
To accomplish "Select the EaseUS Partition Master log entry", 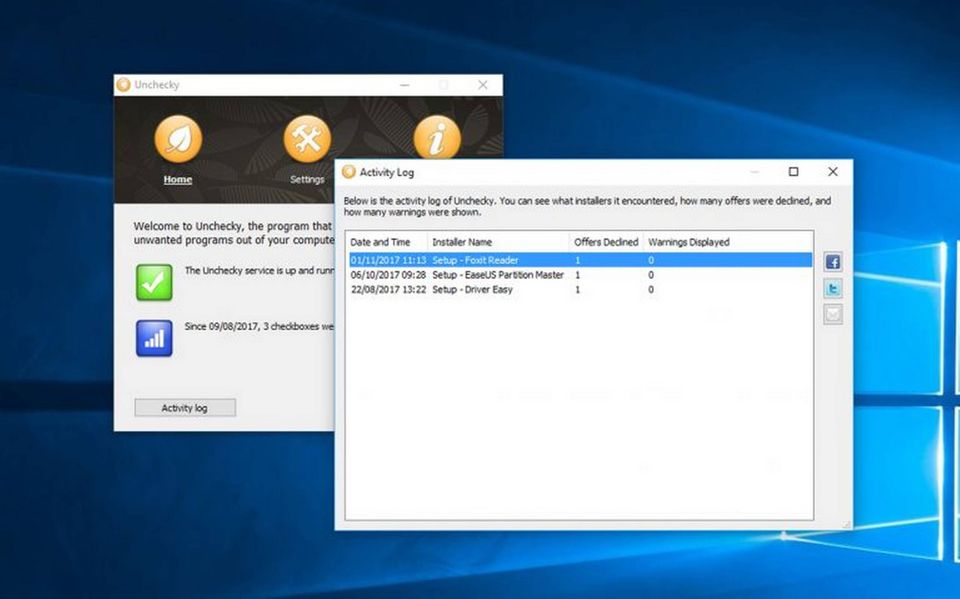I will [497, 275].
